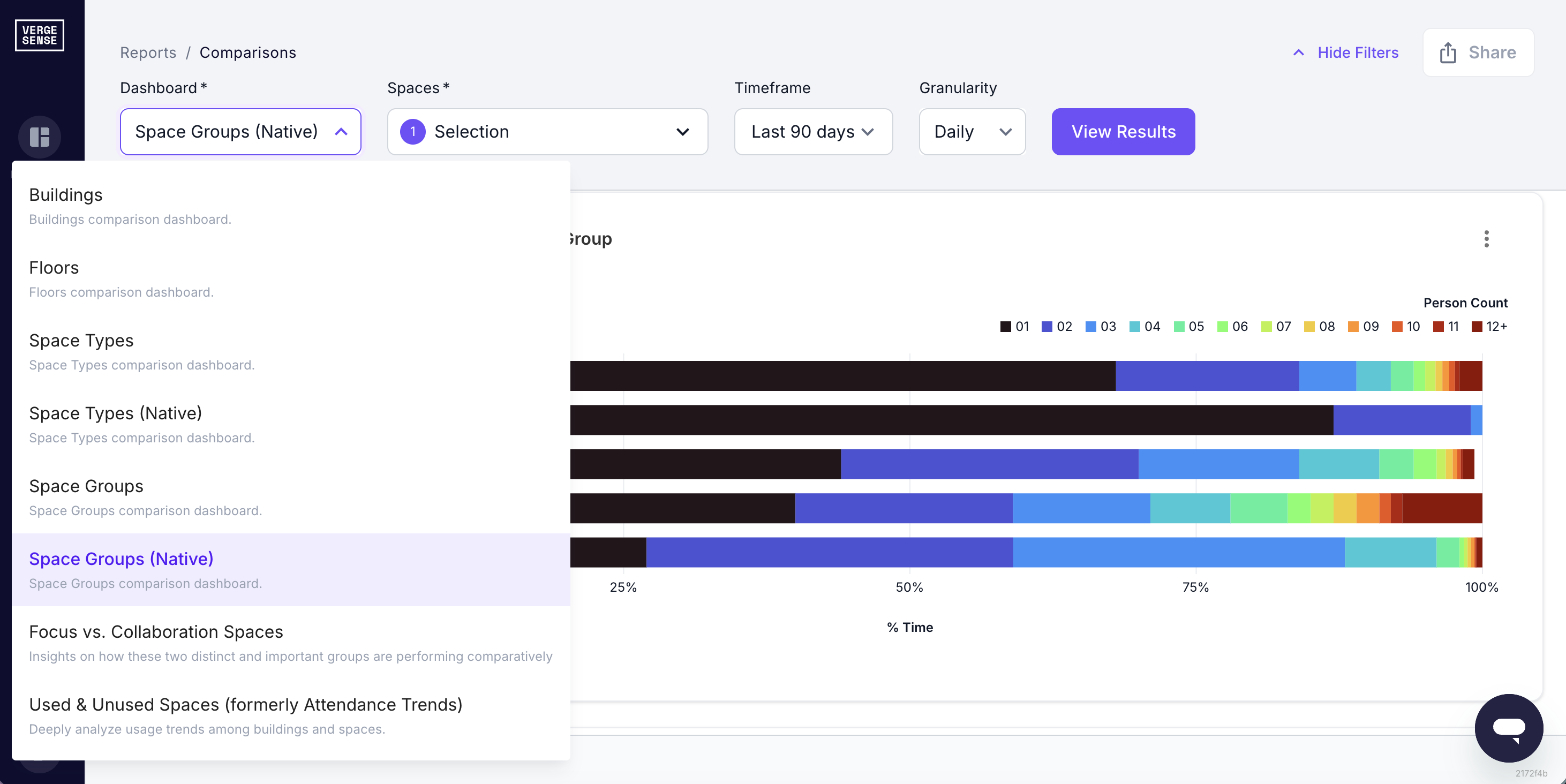Click Comparisons in the breadcrumb
This screenshot has height=784, width=1566.
[248, 53]
